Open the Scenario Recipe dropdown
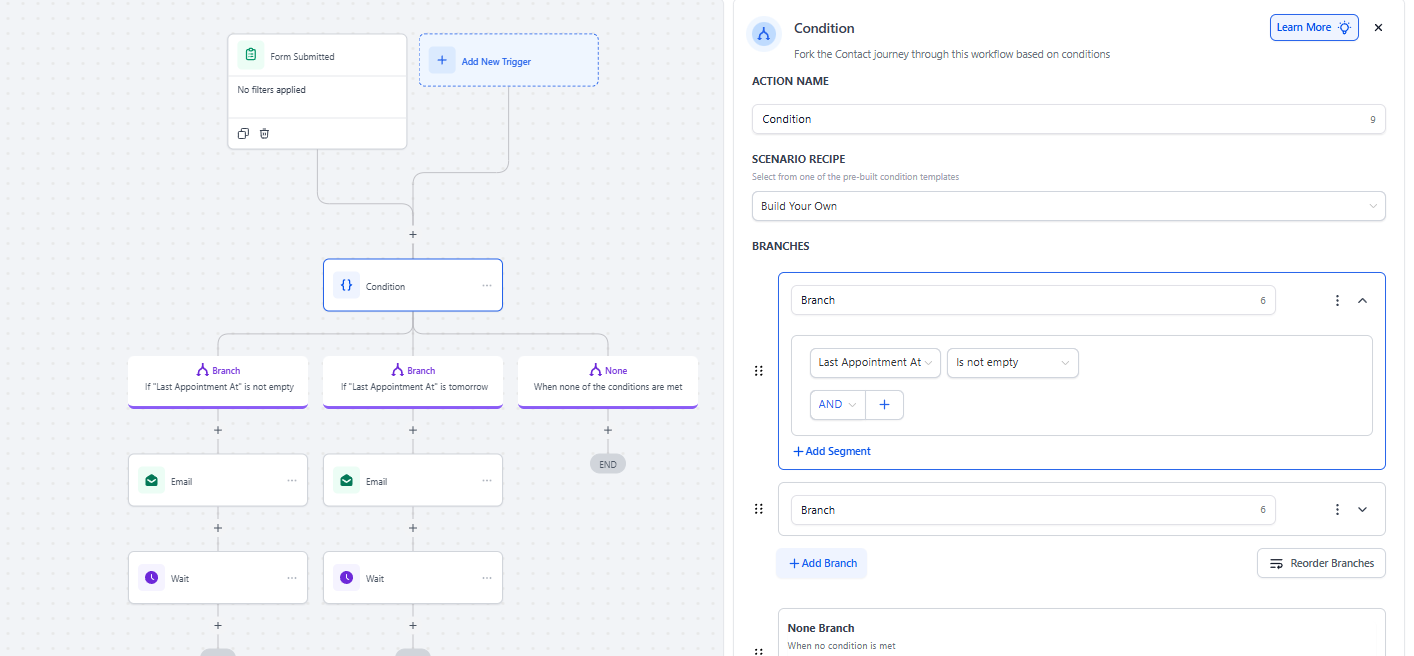 1068,206
